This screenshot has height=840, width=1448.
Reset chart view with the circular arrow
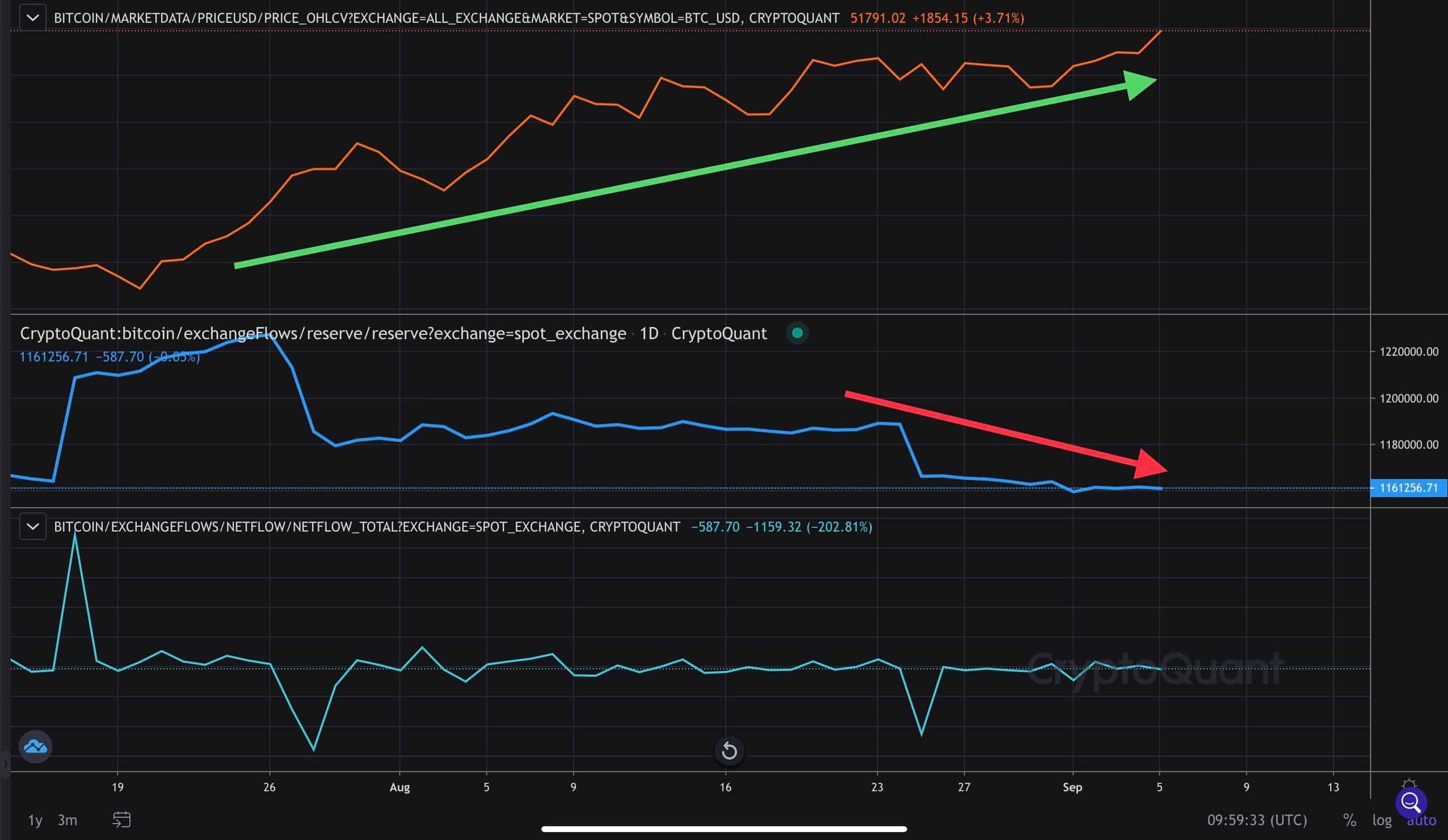coord(729,751)
